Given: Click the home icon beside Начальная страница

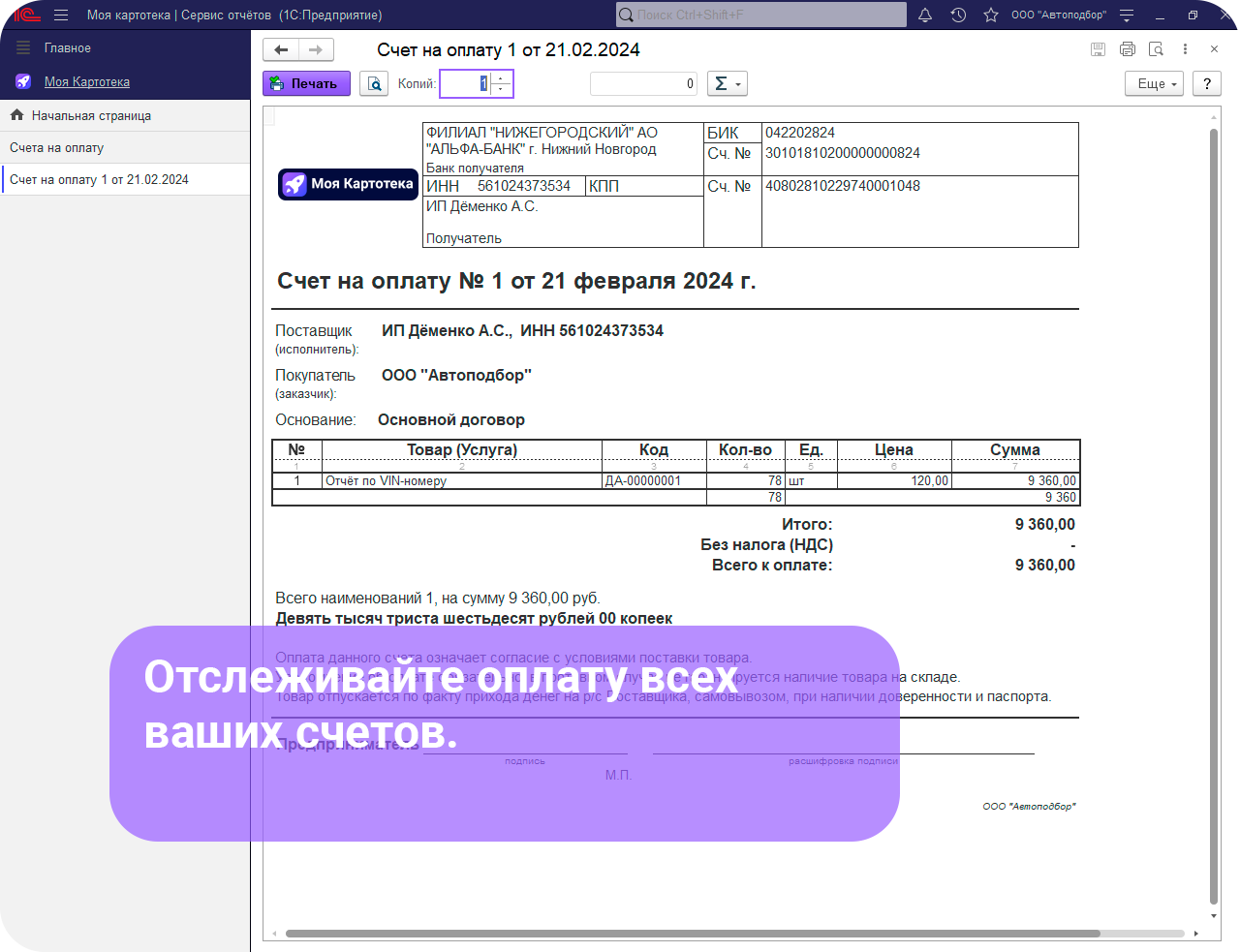Looking at the screenshot, I should click(x=16, y=115).
